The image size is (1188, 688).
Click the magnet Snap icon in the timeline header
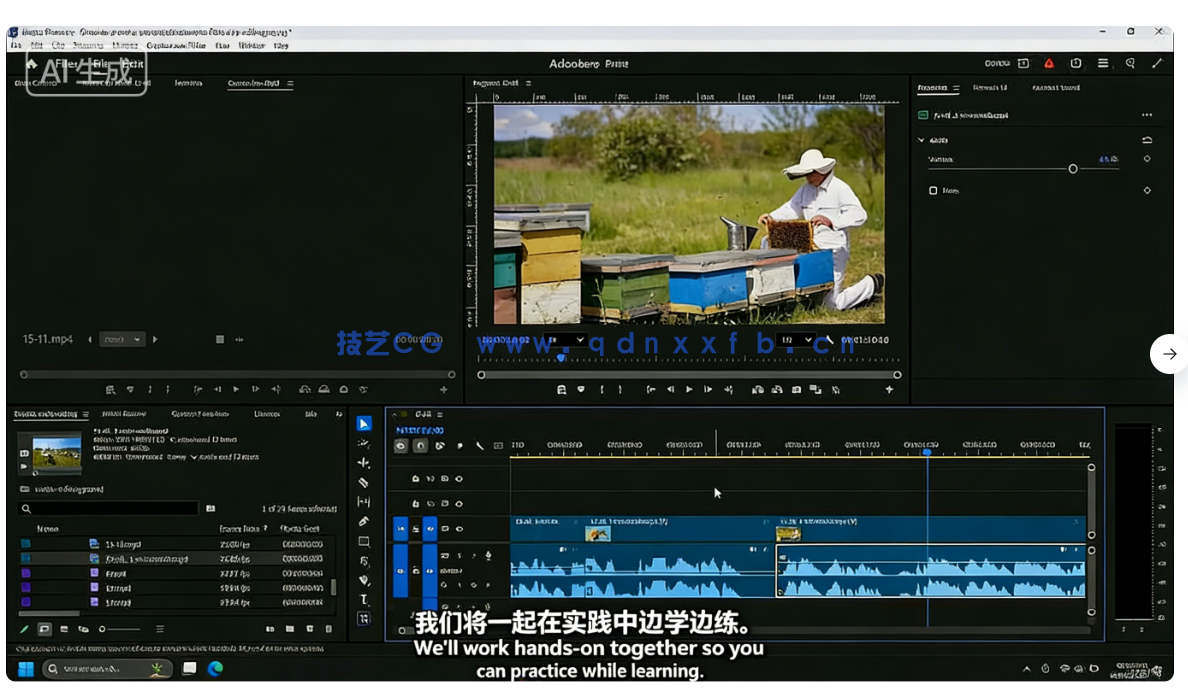coord(421,445)
